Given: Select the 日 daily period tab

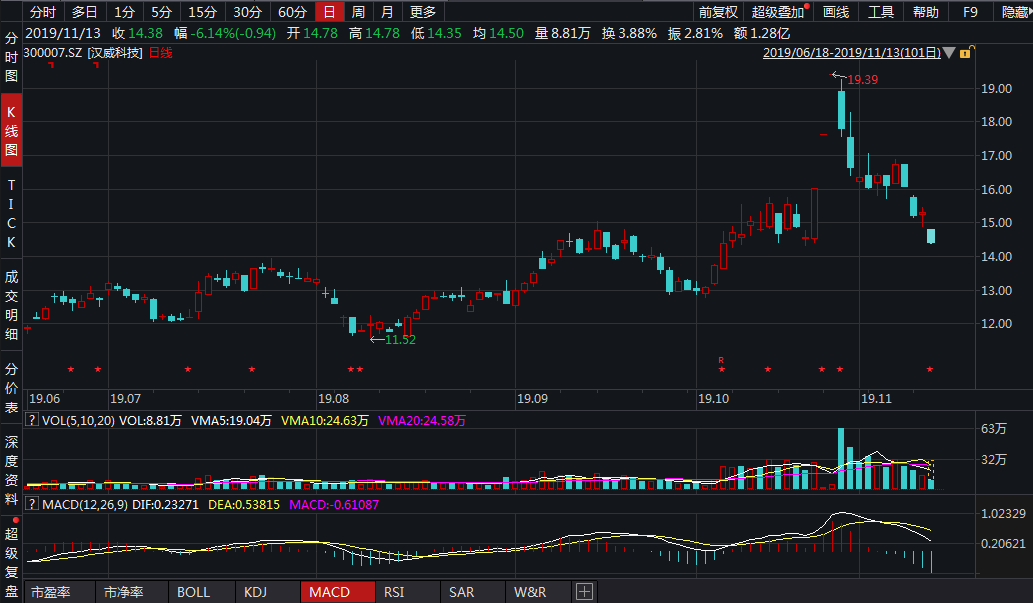Looking at the screenshot, I should pyautogui.click(x=329, y=12).
